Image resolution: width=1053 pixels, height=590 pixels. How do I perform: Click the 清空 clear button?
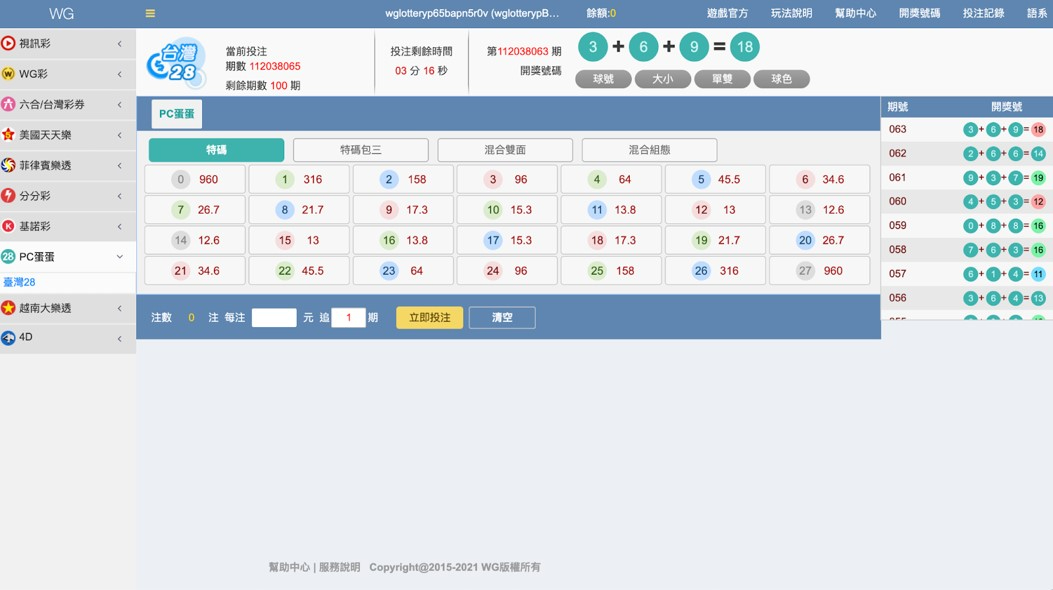502,318
